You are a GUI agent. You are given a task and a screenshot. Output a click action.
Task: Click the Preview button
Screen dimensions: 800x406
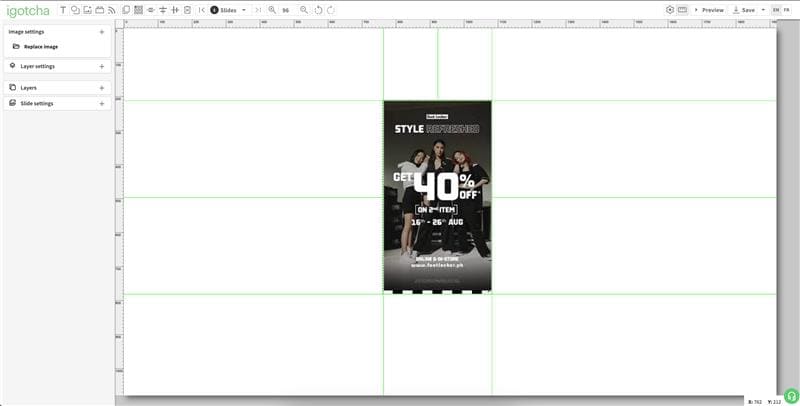pos(709,10)
